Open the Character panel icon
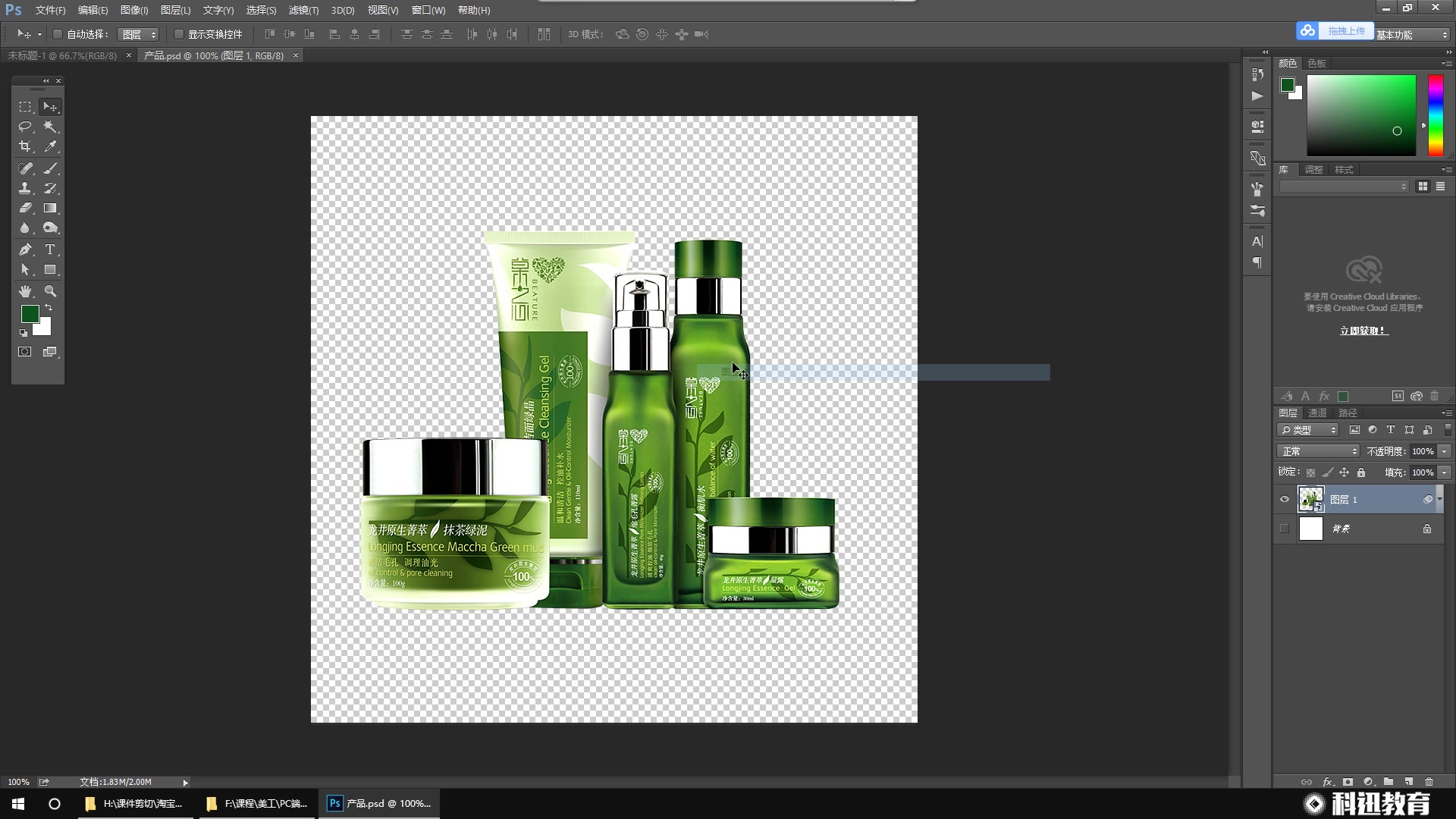This screenshot has height=819, width=1456. (1257, 242)
